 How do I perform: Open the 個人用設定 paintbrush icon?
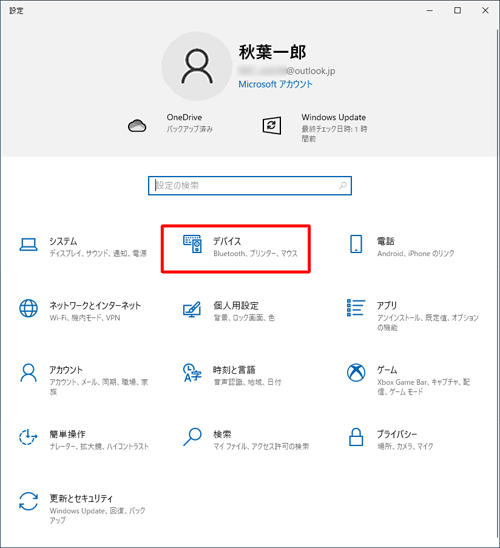tap(192, 309)
